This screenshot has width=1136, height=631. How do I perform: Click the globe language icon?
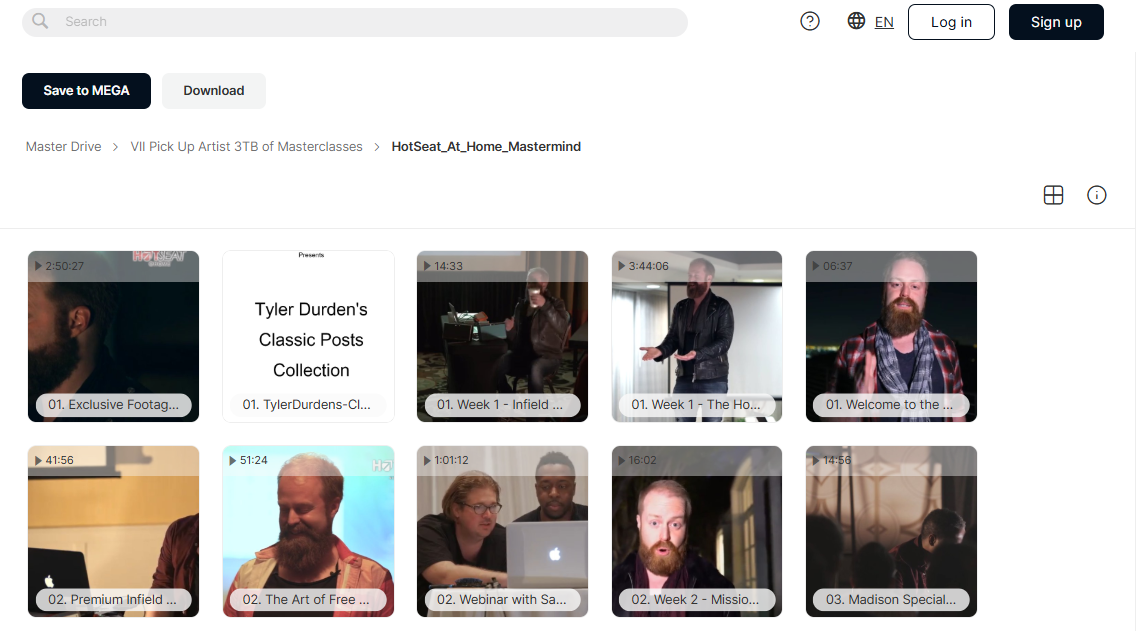[856, 21]
